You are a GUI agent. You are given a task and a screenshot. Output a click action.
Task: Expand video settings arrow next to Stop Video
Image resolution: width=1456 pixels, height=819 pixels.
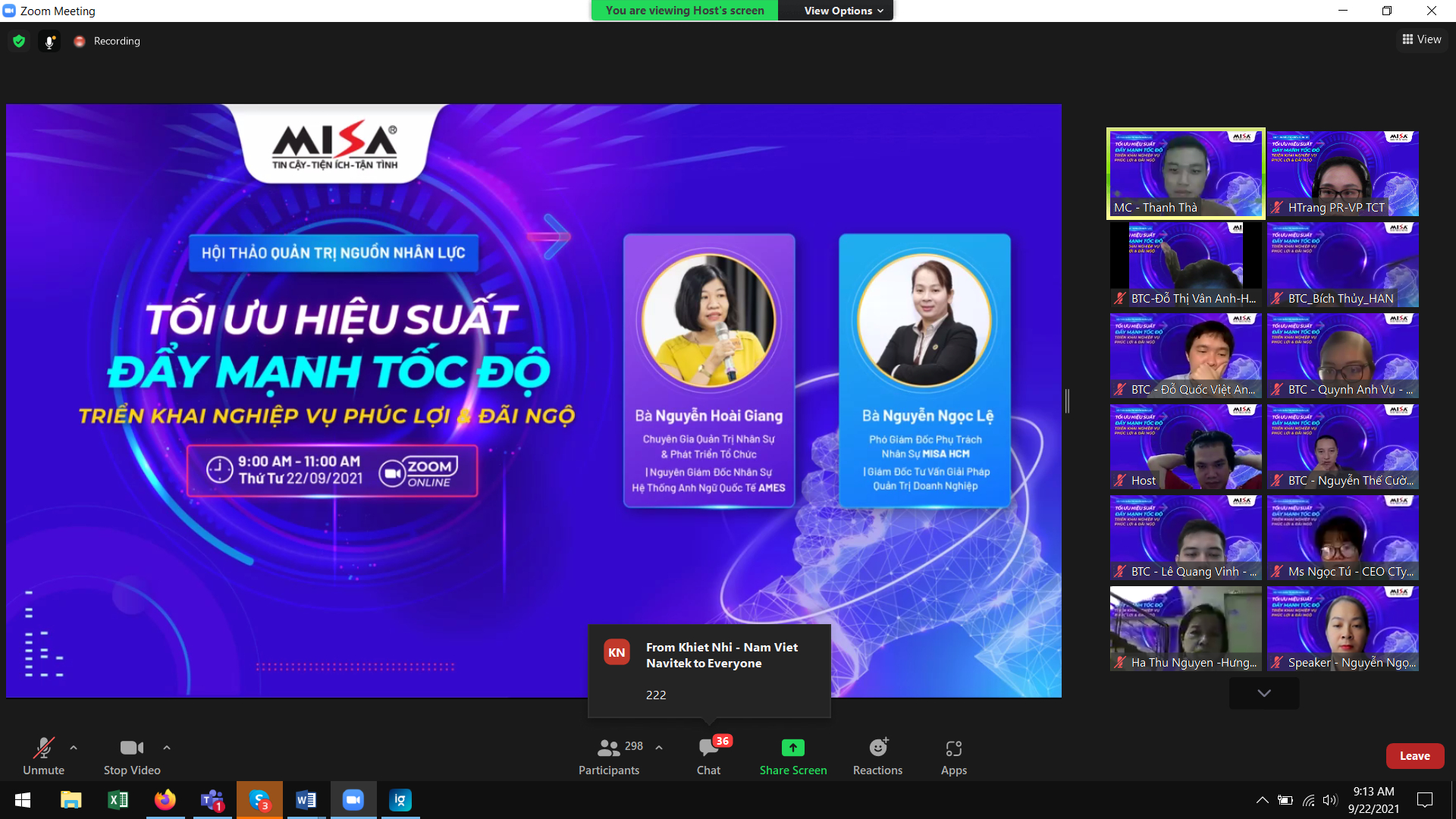[x=167, y=748]
